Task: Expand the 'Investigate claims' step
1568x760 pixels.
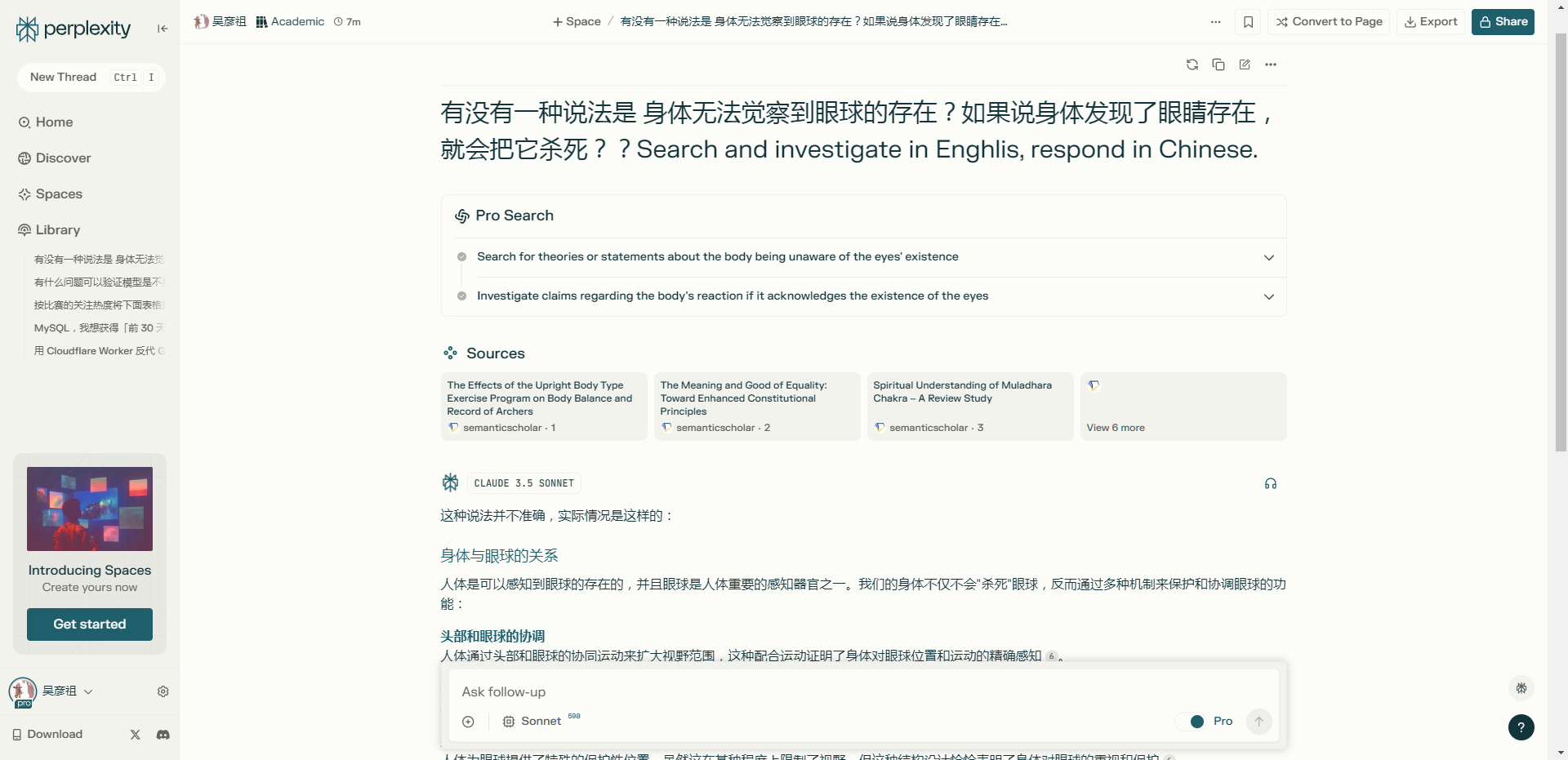Action: [x=864, y=296]
